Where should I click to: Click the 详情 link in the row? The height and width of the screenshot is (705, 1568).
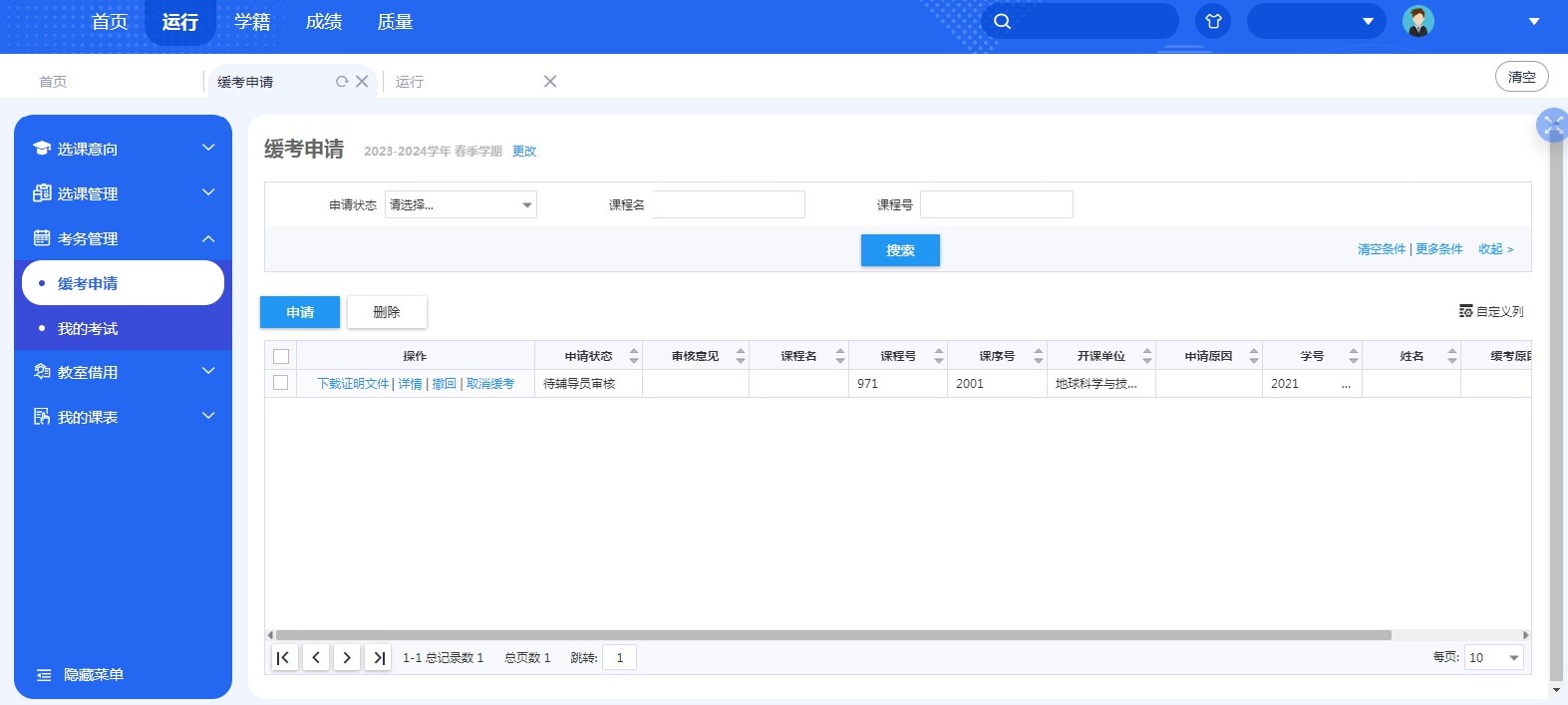click(x=410, y=383)
